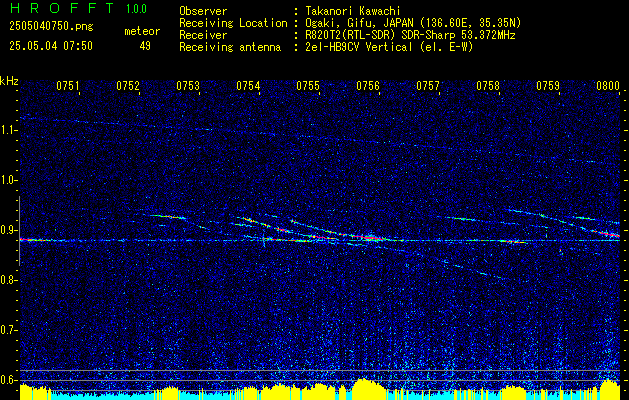This screenshot has width=629, height=400.
Task: Click the 0757 time marker
Action: pos(428,86)
